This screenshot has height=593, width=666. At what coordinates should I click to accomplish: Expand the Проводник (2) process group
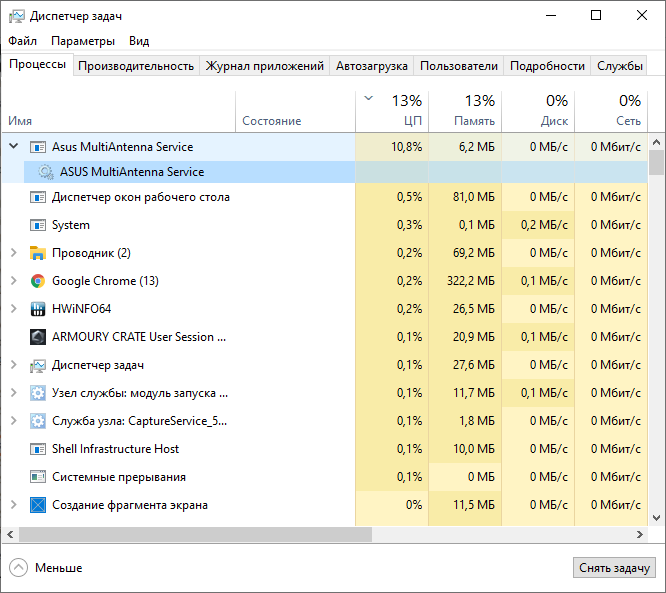click(14, 253)
